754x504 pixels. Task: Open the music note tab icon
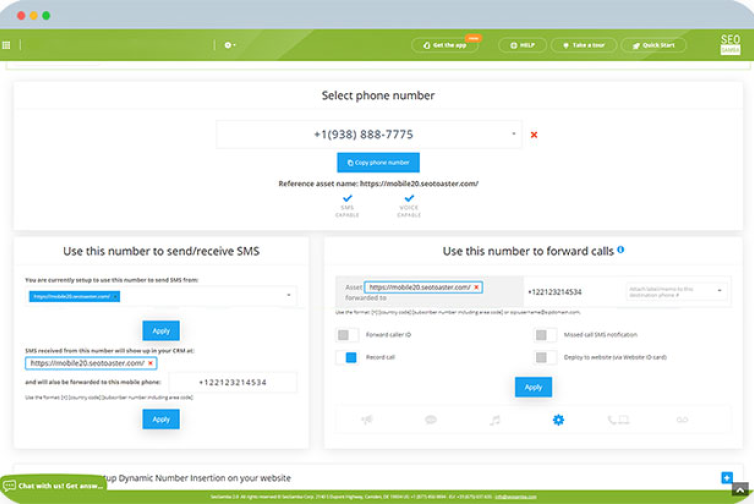(x=495, y=420)
